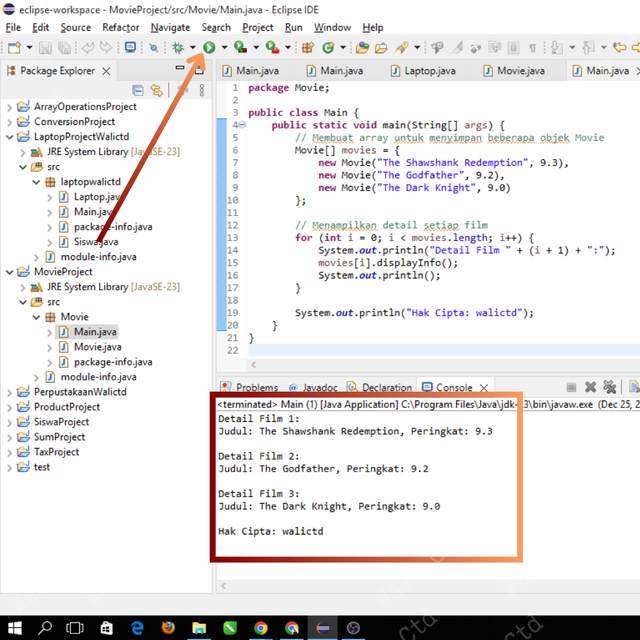Switch to the Problems tab
The width and height of the screenshot is (640, 640).
pos(256,387)
